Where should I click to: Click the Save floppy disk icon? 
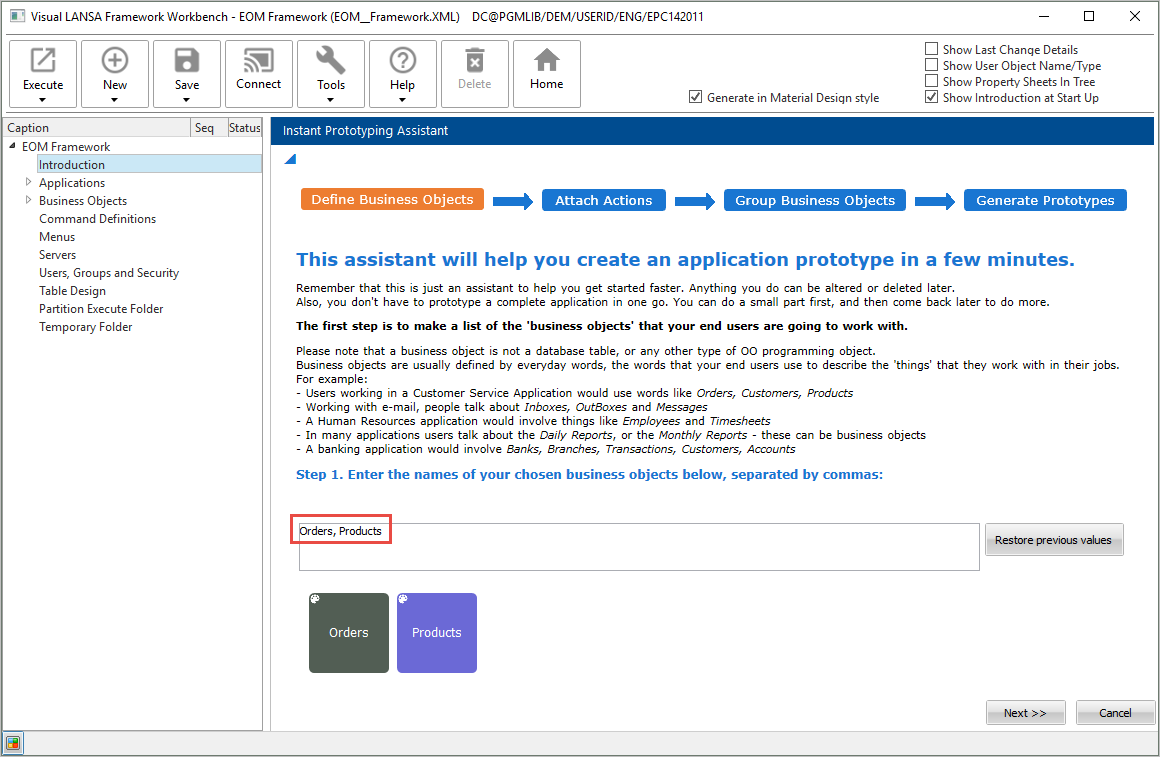(x=186, y=60)
